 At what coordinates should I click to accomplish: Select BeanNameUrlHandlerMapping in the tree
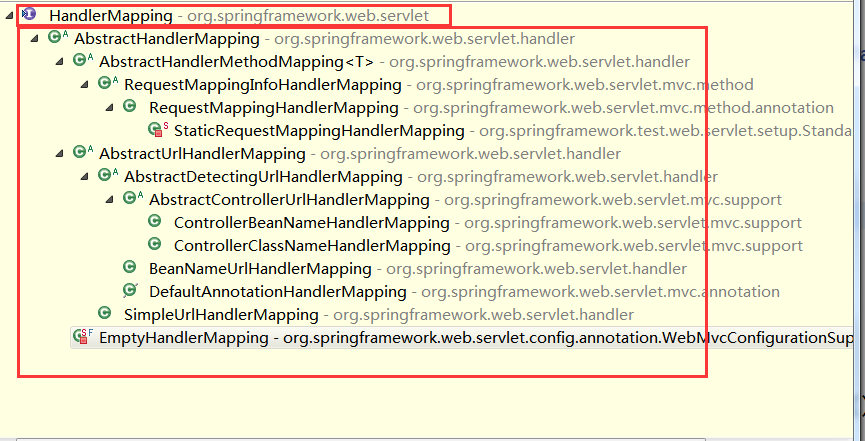click(x=260, y=269)
